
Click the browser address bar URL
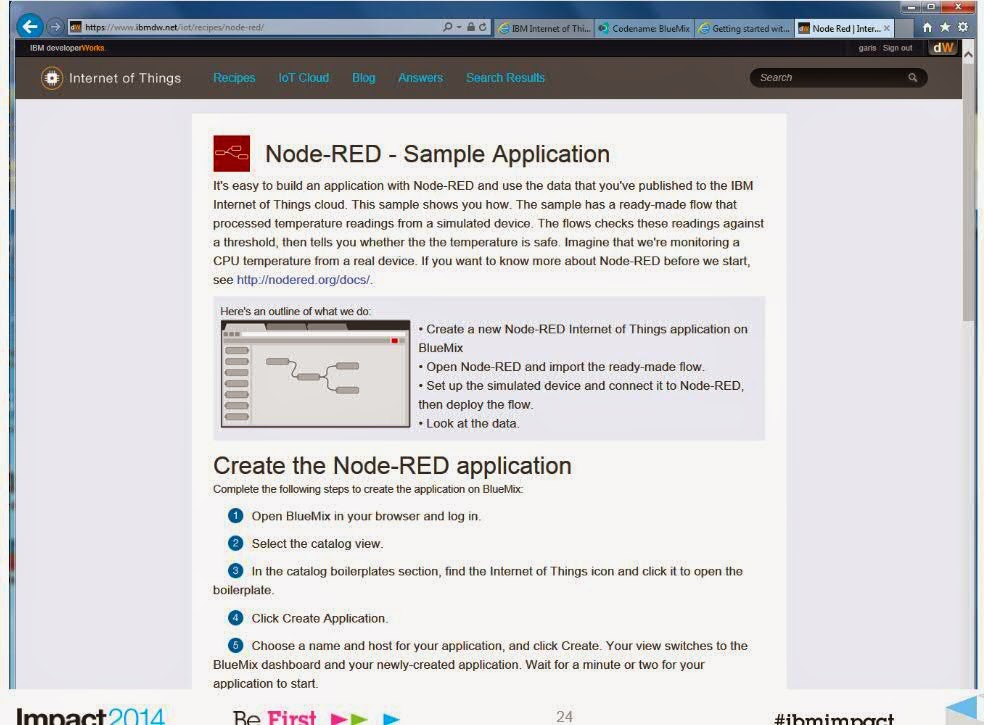(174, 28)
